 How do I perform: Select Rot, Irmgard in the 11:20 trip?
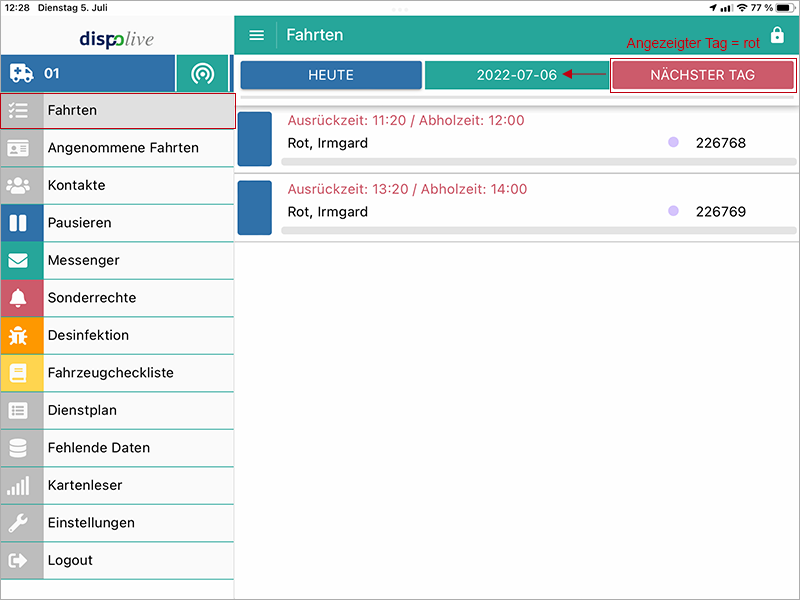(x=328, y=143)
